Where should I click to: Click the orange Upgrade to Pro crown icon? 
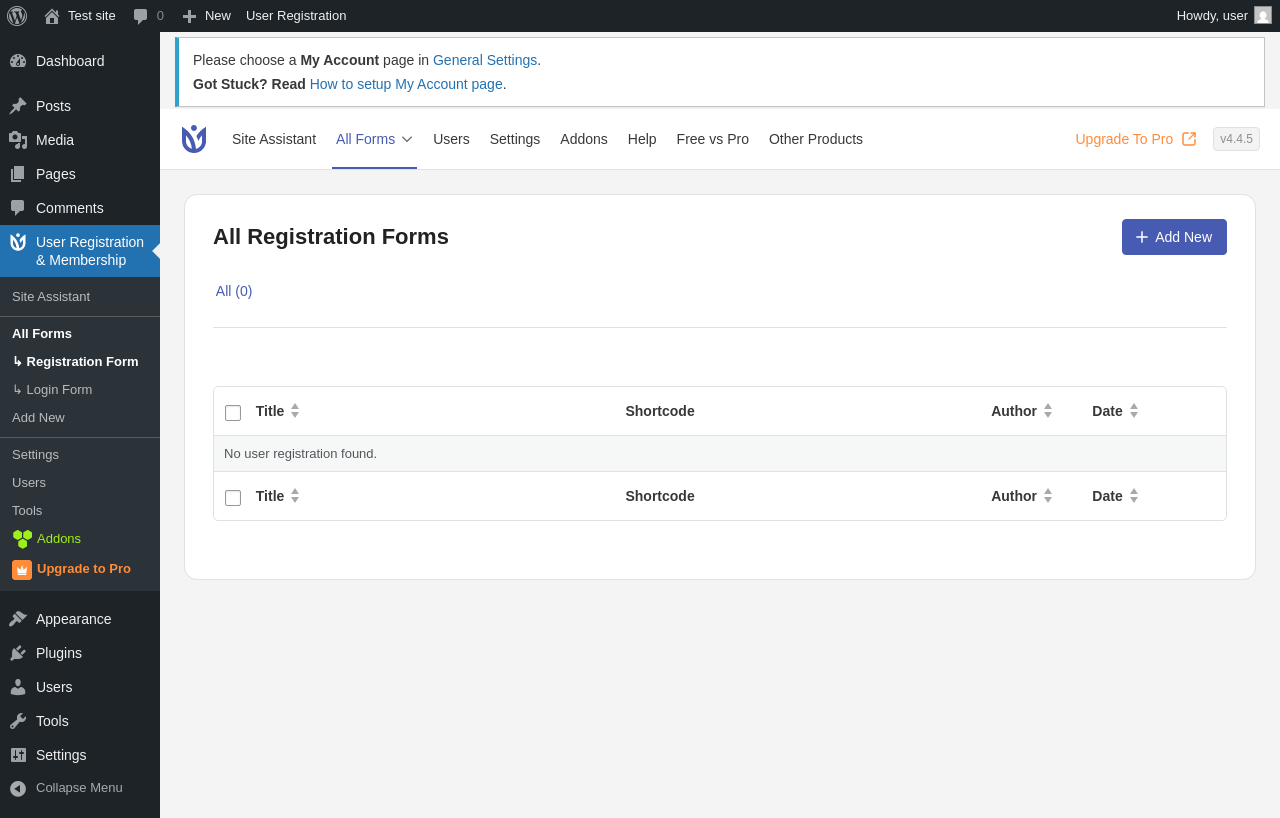pyautogui.click(x=22, y=569)
